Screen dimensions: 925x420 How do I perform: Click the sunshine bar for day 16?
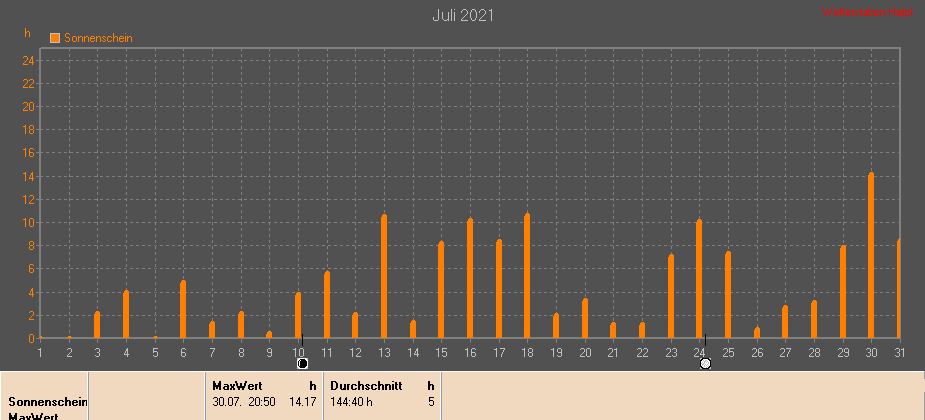[470, 278]
